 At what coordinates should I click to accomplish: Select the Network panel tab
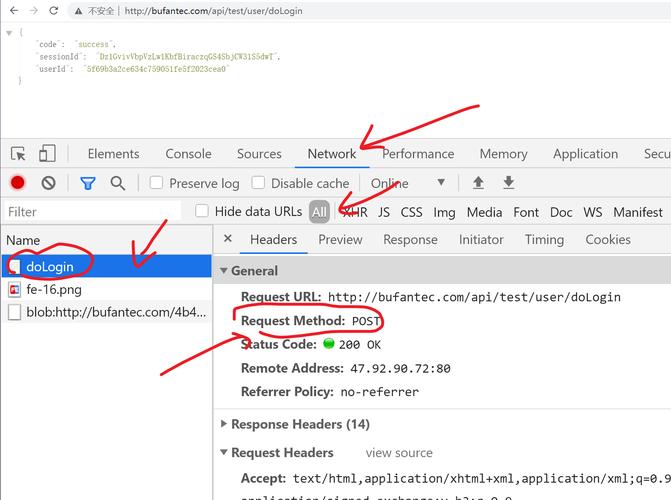[x=332, y=154]
